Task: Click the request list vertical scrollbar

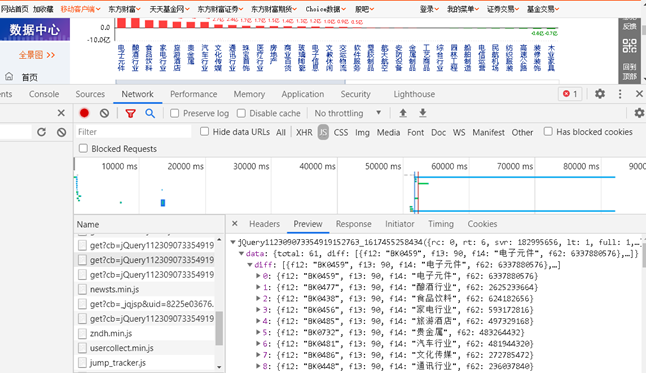Action: (x=219, y=328)
